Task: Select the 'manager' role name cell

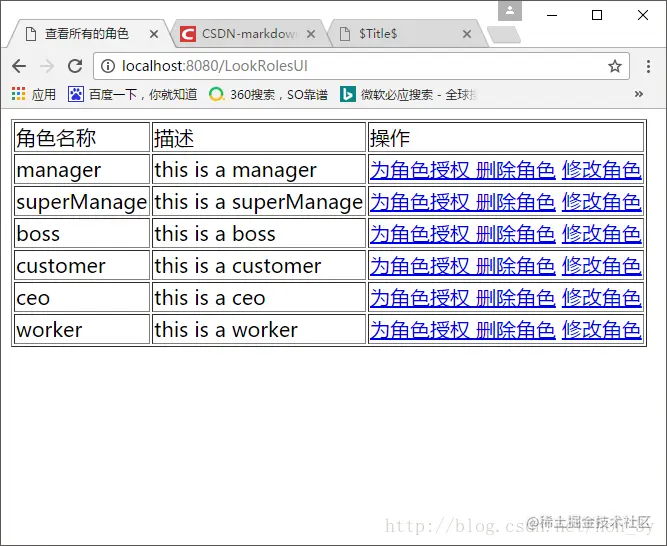Action: coord(82,169)
